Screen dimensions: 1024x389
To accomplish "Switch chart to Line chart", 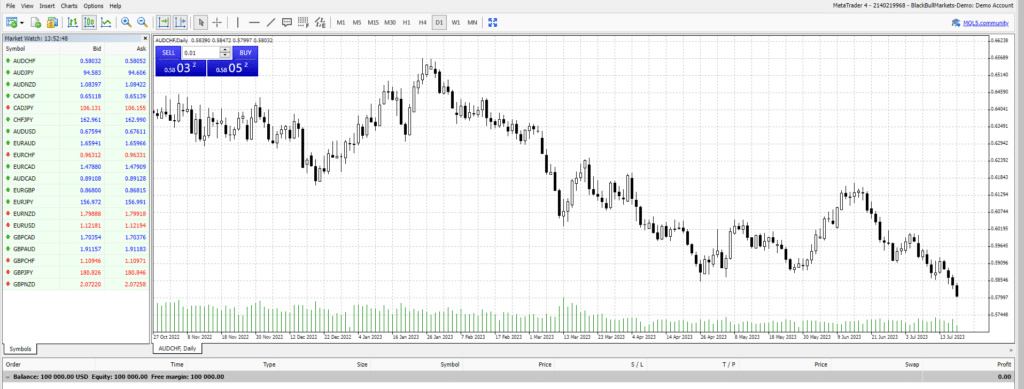I will tap(106, 22).
